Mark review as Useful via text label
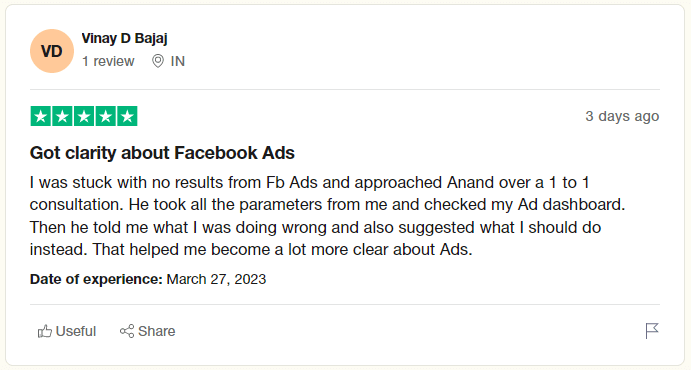Screen dimensions: 691x370 [76, 331]
